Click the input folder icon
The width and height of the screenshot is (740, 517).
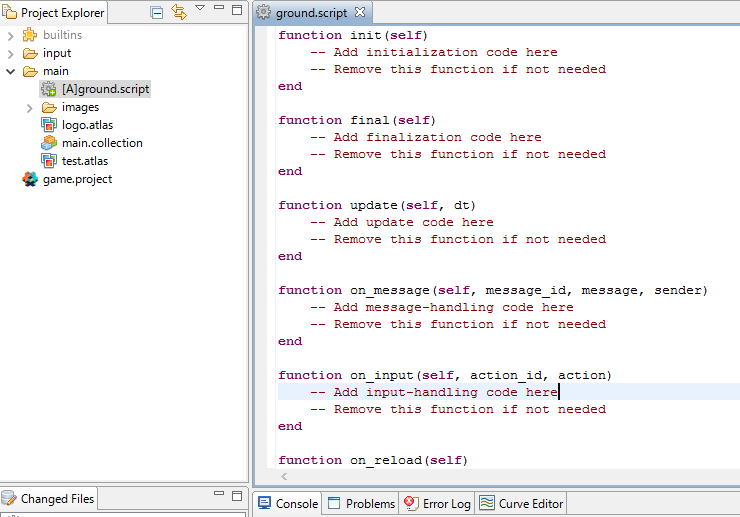pyautogui.click(x=30, y=53)
